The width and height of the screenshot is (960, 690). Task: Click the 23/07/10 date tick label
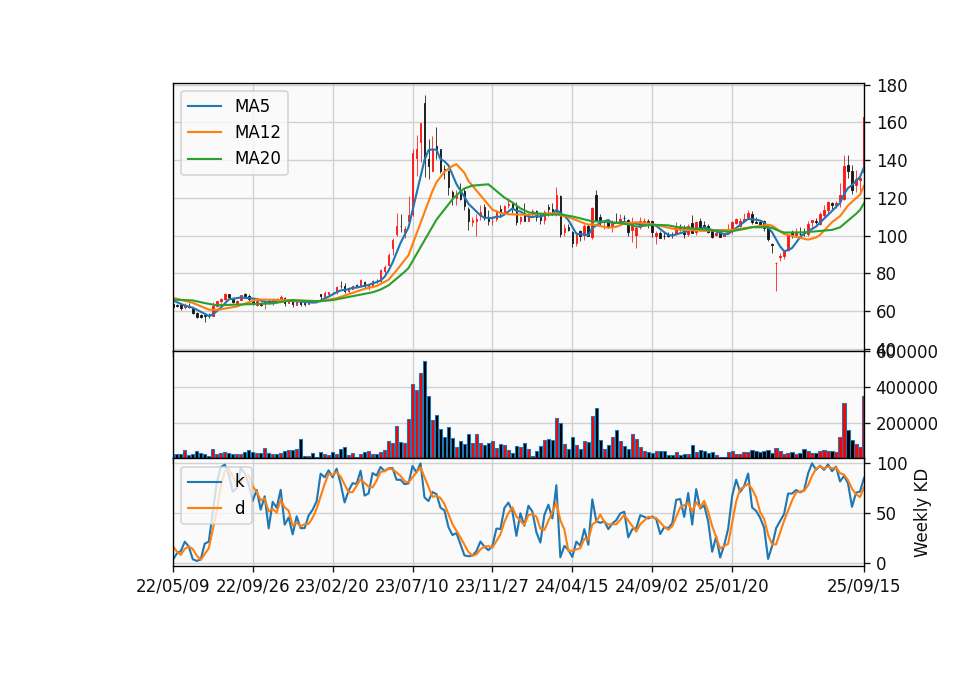[412, 586]
